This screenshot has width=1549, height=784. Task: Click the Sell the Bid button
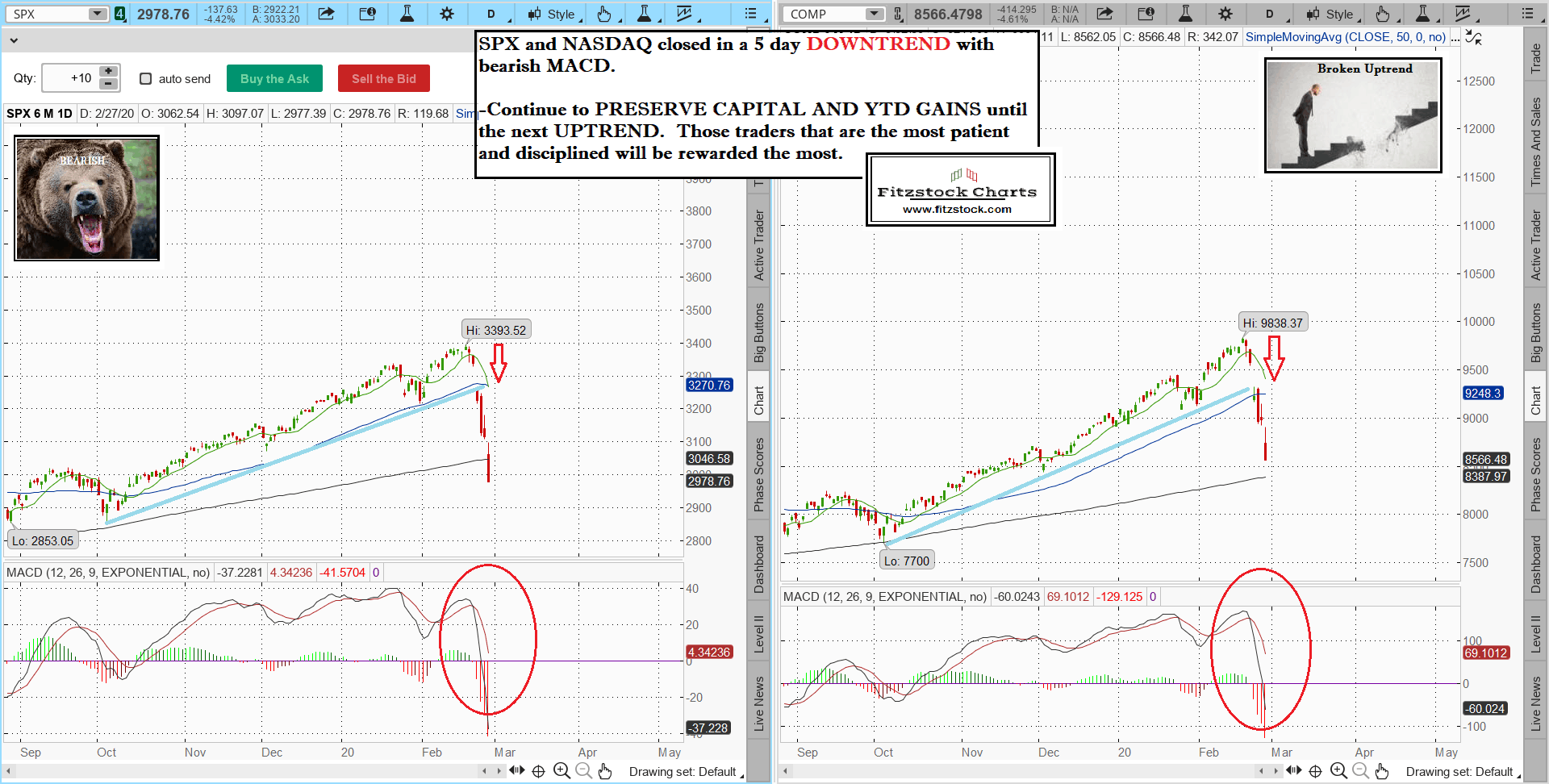click(x=384, y=78)
